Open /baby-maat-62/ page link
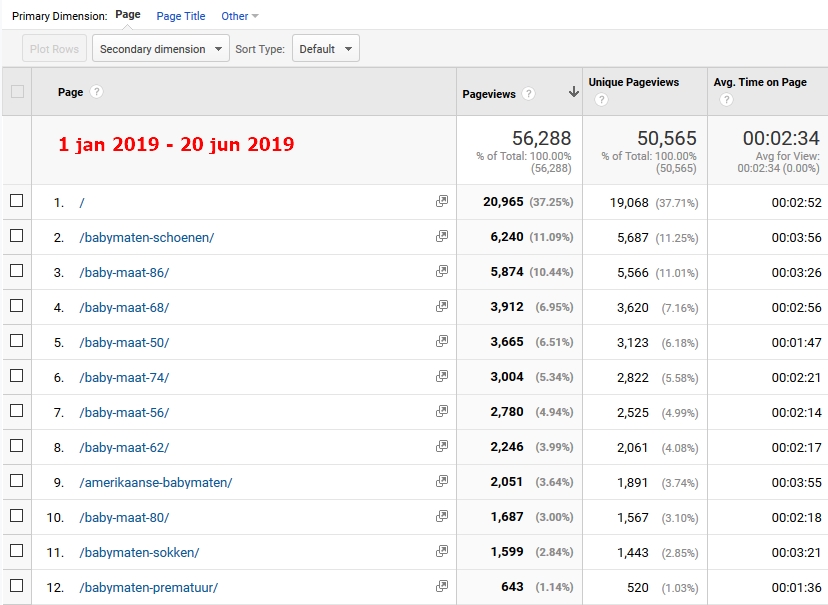 point(124,447)
